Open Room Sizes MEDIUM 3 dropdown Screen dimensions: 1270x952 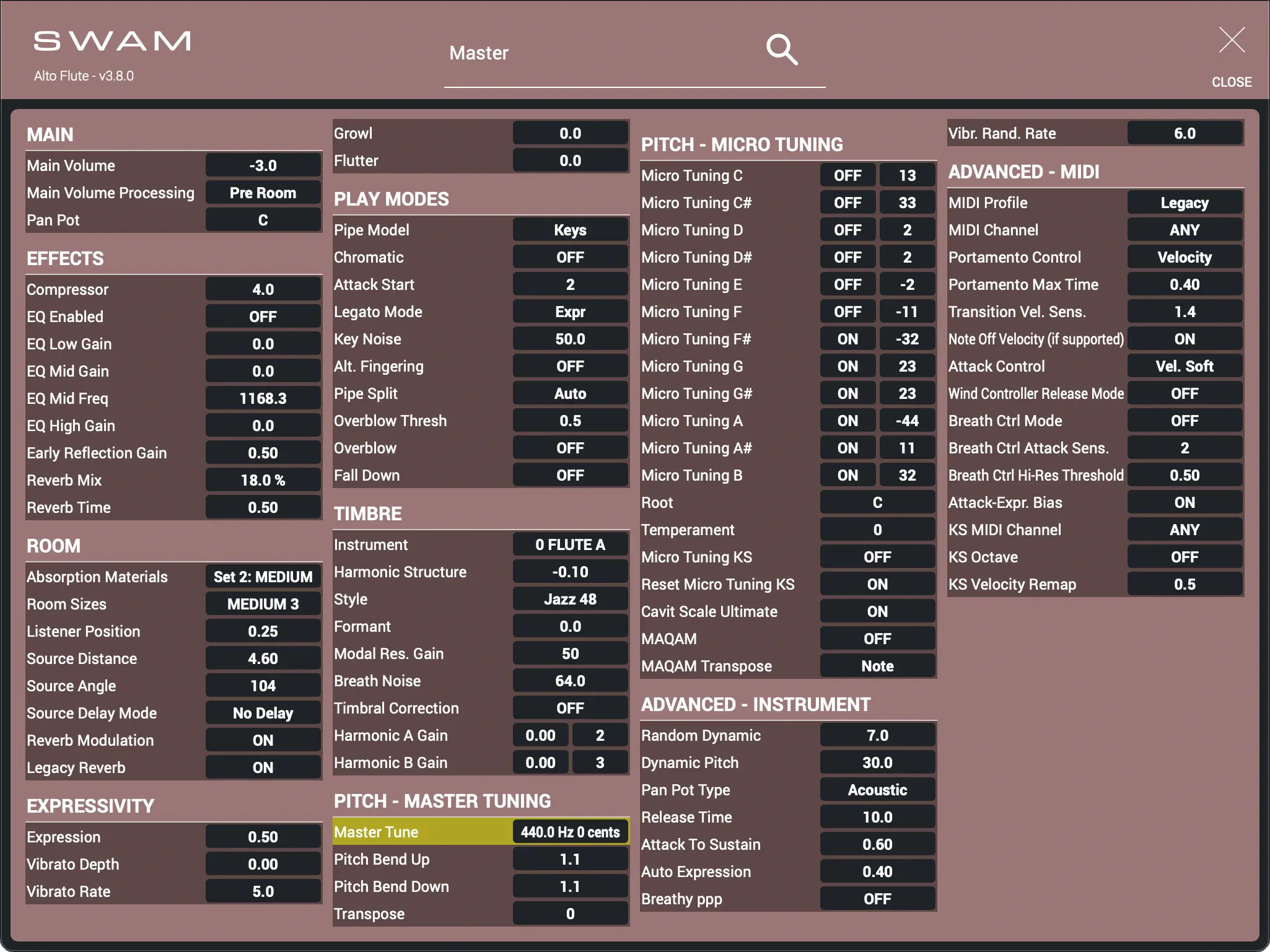(x=263, y=604)
